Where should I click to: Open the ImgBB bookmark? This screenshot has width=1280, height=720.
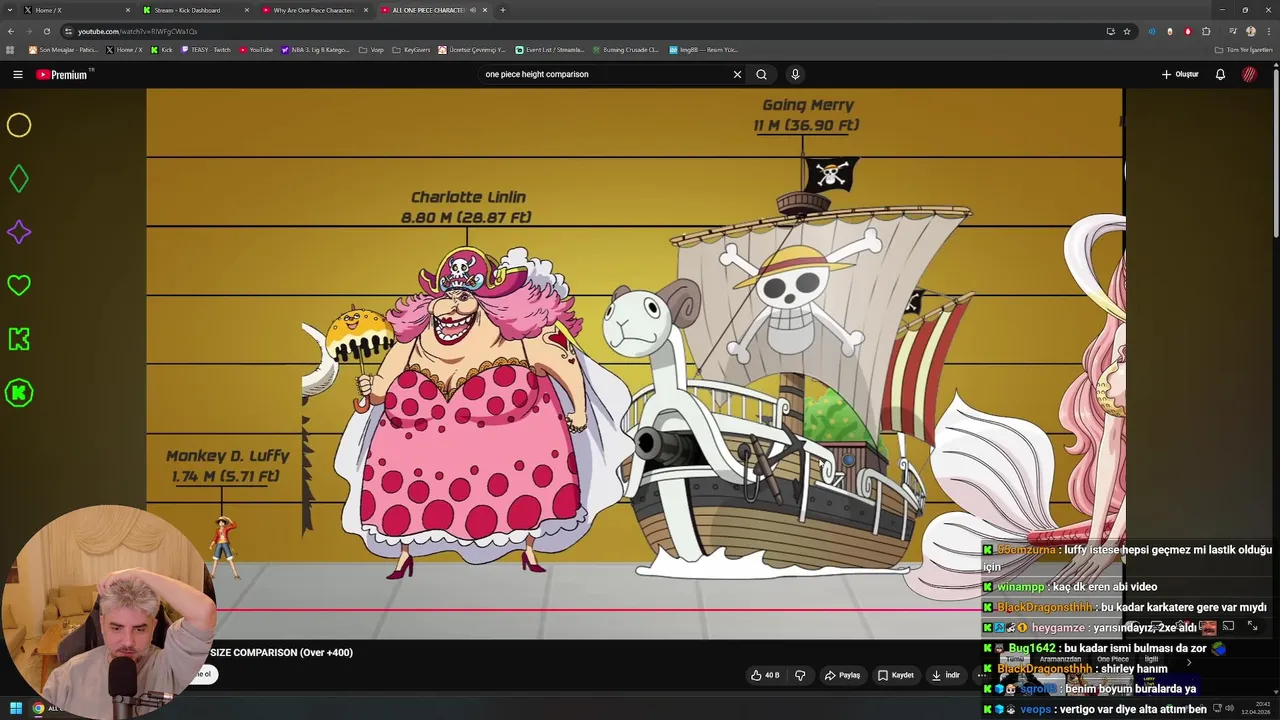coord(704,49)
